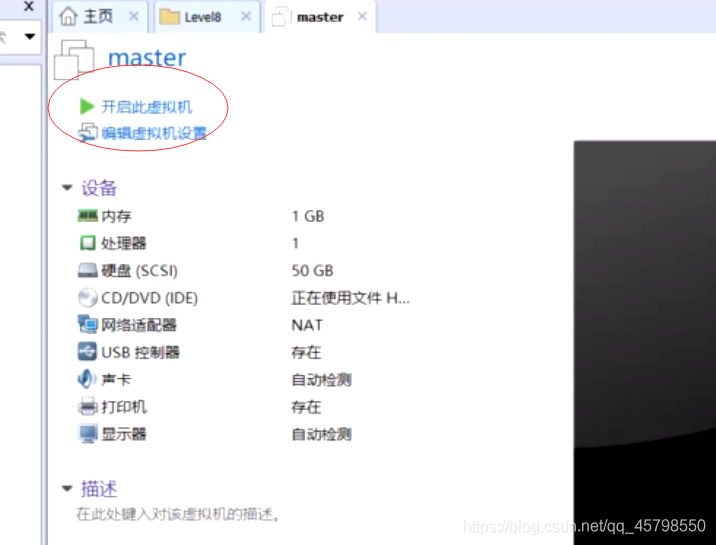Click the 声卡 label

pos(116,379)
